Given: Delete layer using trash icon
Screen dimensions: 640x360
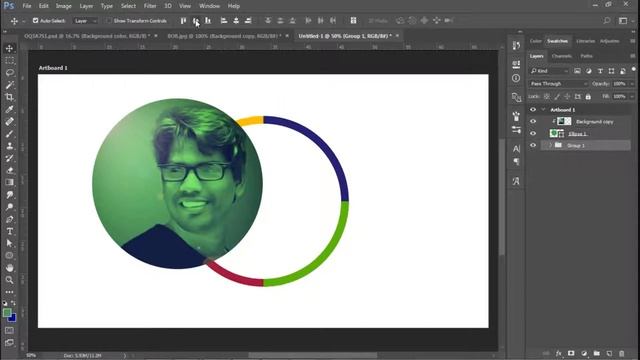Looking at the screenshot, I should click(x=622, y=353).
